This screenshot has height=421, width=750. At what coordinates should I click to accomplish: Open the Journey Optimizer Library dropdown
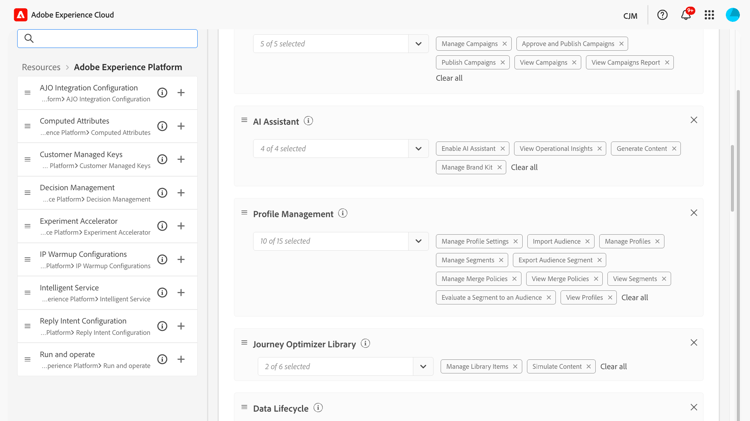(423, 367)
